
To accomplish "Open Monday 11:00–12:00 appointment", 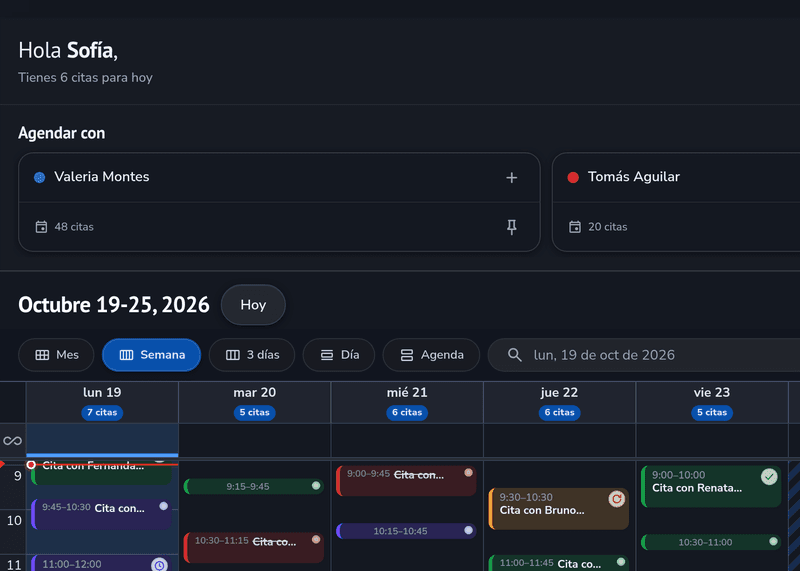I will [x=102, y=563].
